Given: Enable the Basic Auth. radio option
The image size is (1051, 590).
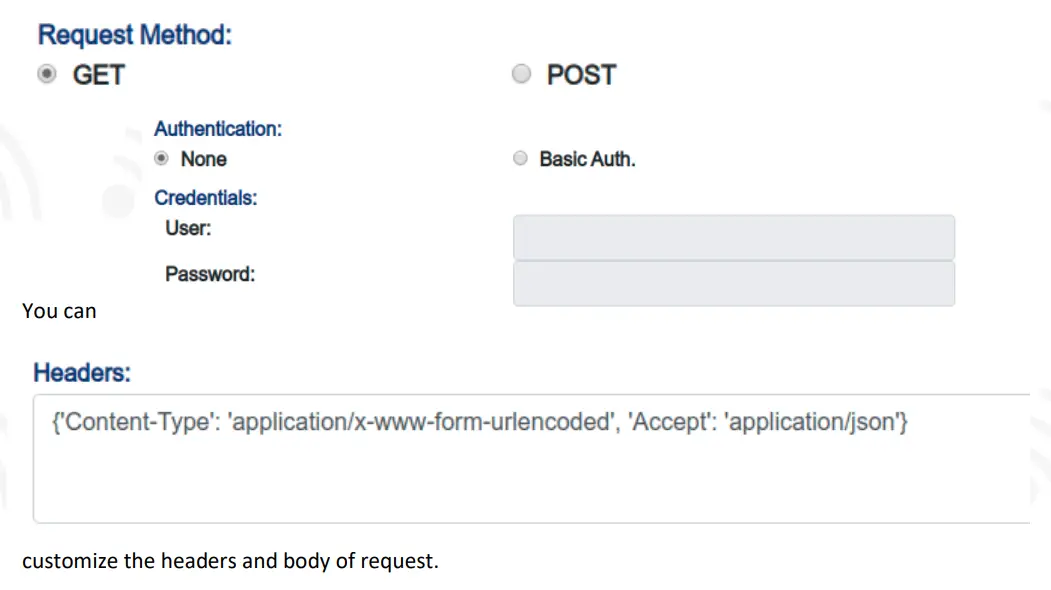Looking at the screenshot, I should point(519,159).
